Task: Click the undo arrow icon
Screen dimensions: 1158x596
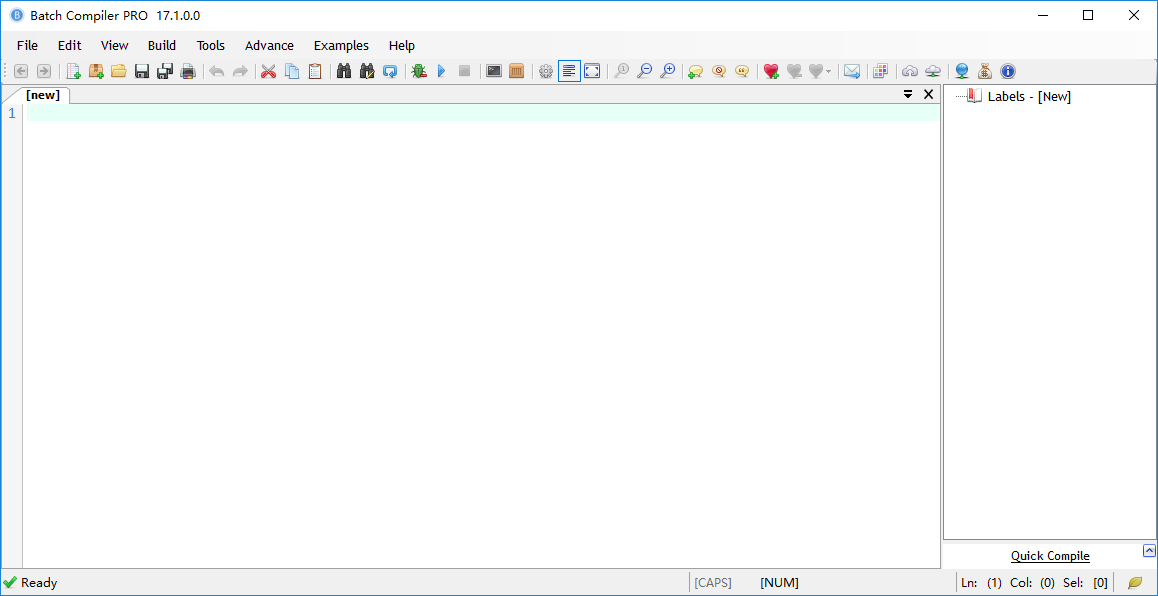Action: [216, 72]
